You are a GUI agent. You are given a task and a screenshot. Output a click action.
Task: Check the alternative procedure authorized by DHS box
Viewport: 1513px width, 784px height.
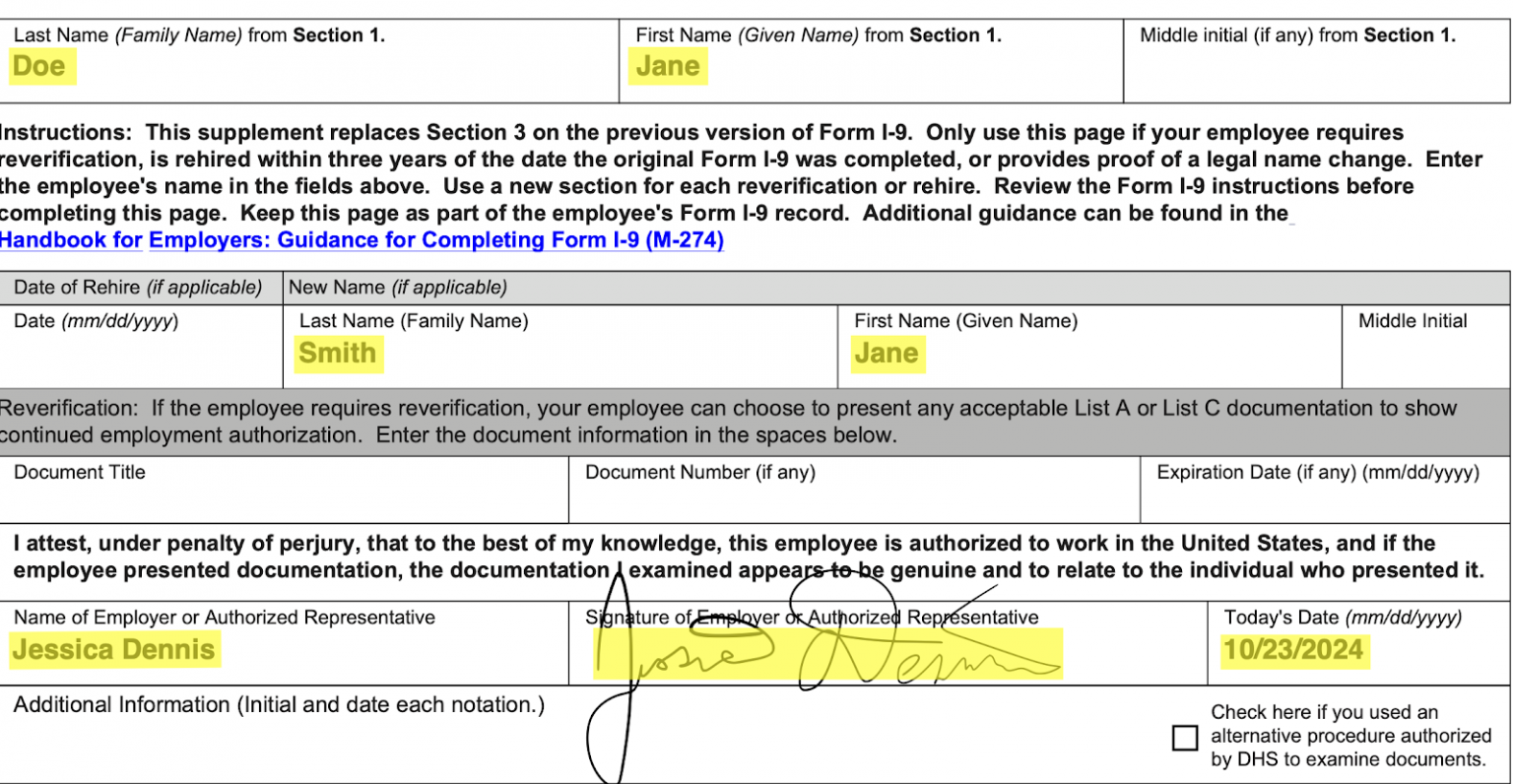coord(1185,738)
